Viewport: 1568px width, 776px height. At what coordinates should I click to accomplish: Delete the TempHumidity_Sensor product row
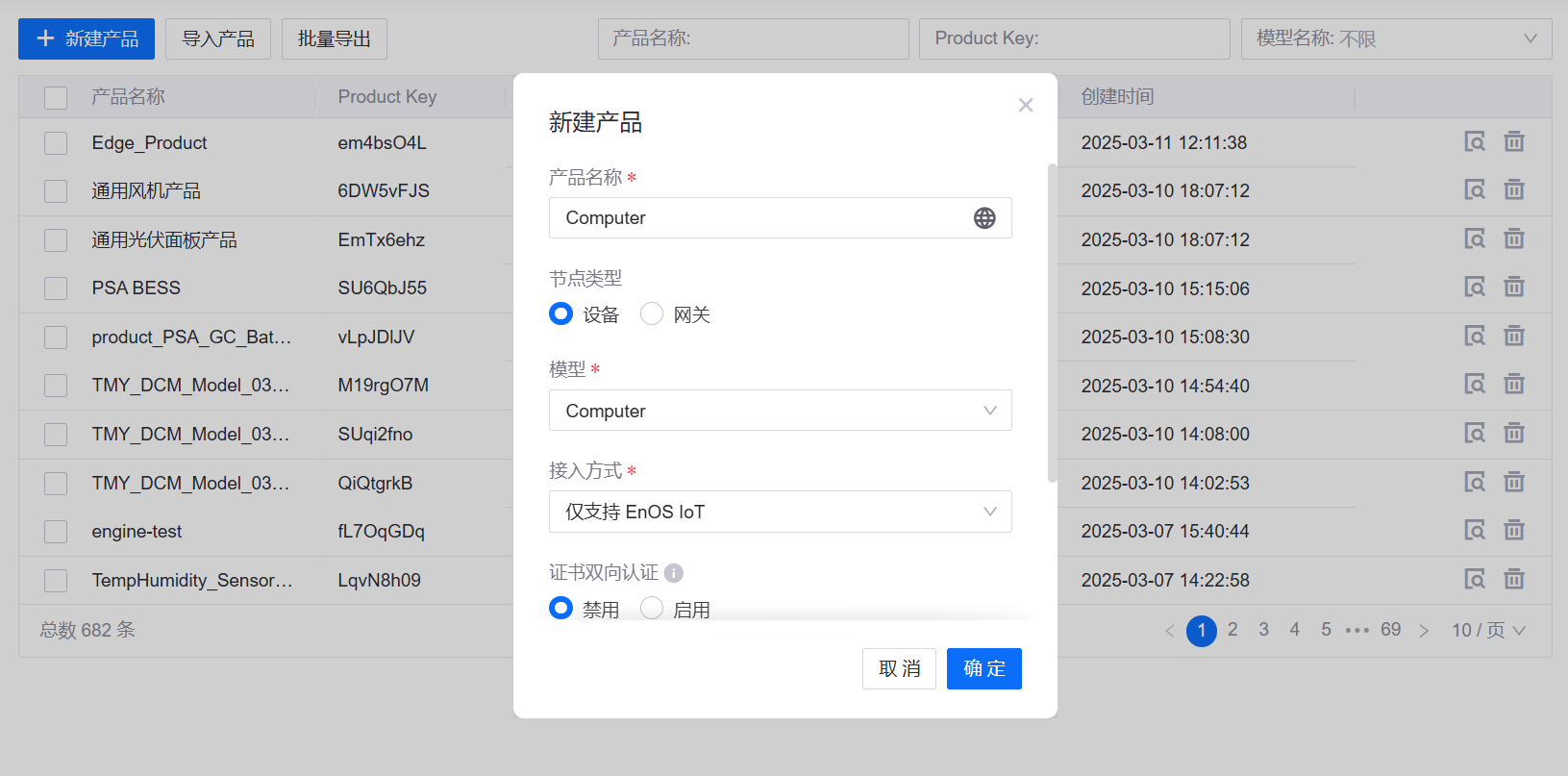pos(1514,580)
